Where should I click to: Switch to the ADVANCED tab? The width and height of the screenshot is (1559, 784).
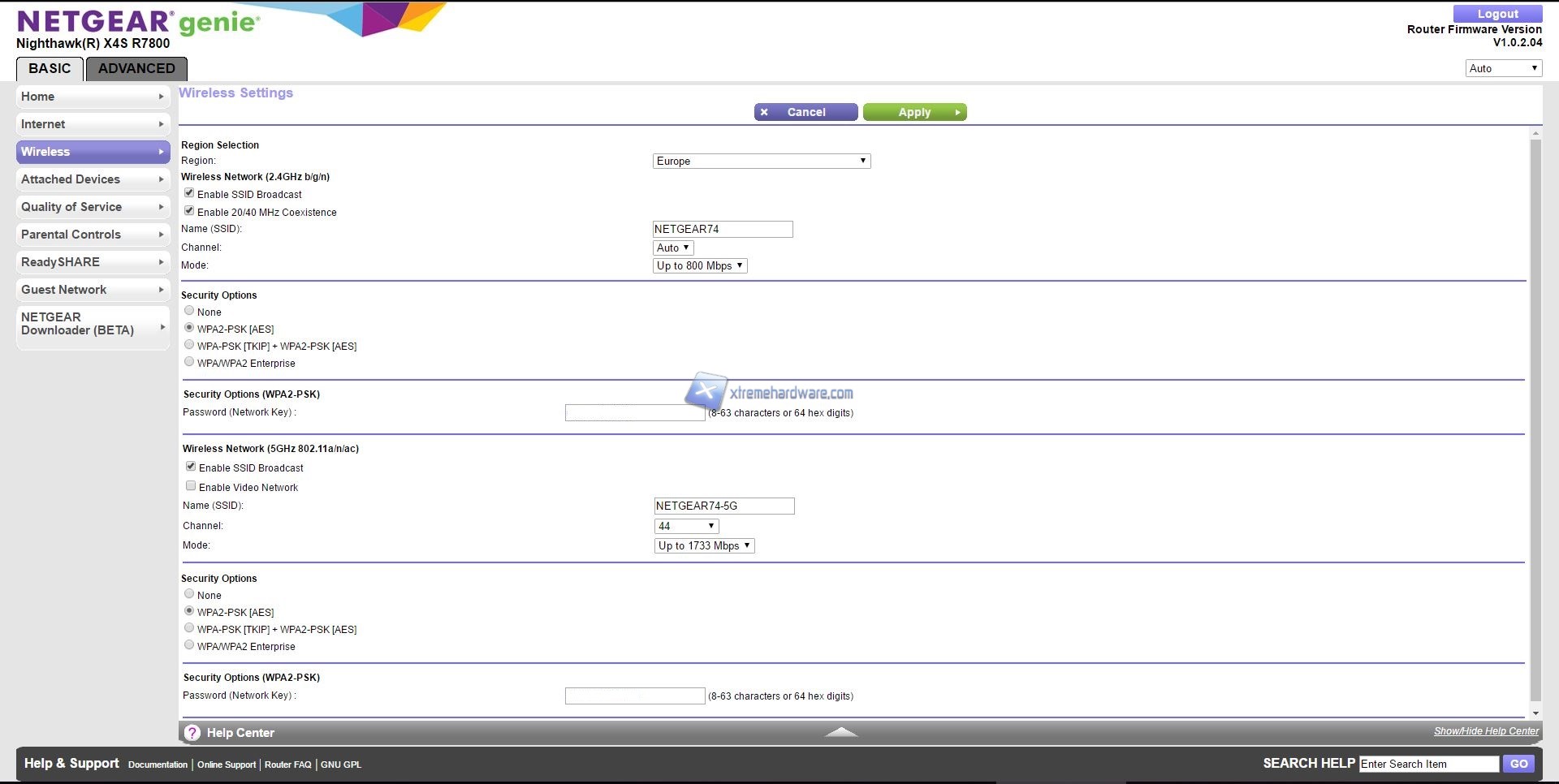tap(136, 68)
